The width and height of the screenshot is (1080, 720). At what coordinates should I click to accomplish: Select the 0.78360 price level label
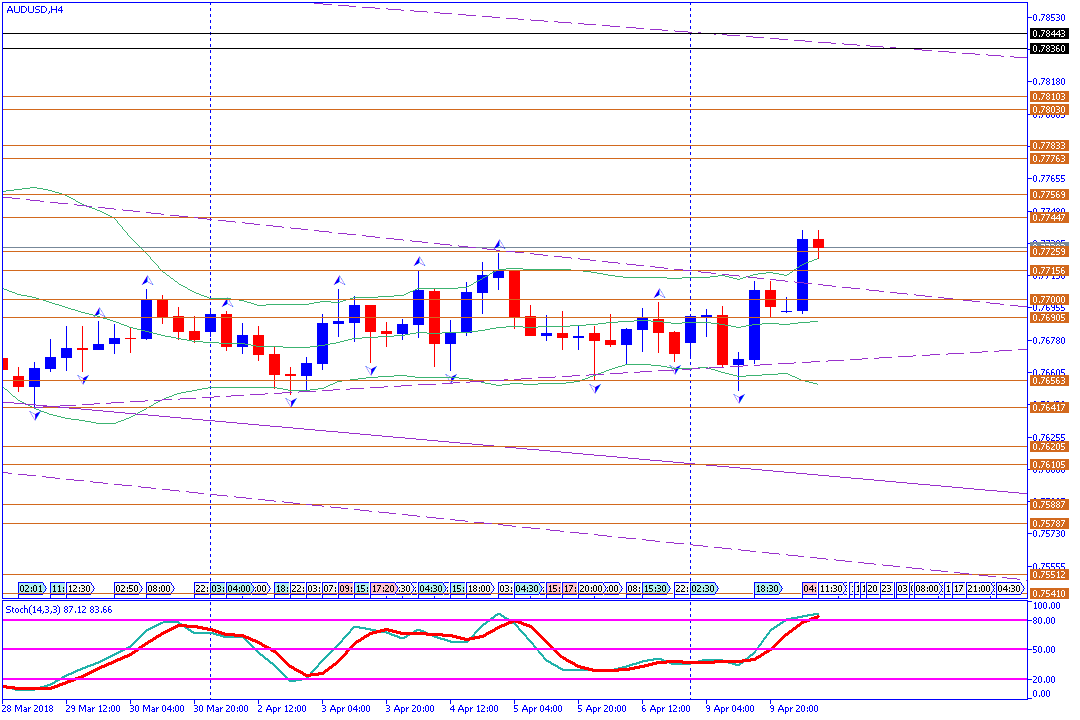pyautogui.click(x=1048, y=49)
